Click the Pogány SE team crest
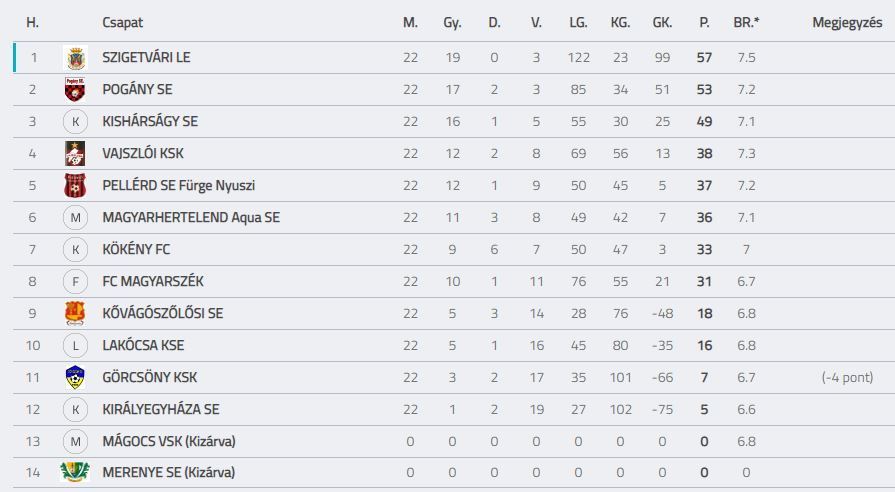The image size is (895, 492). click(75, 90)
